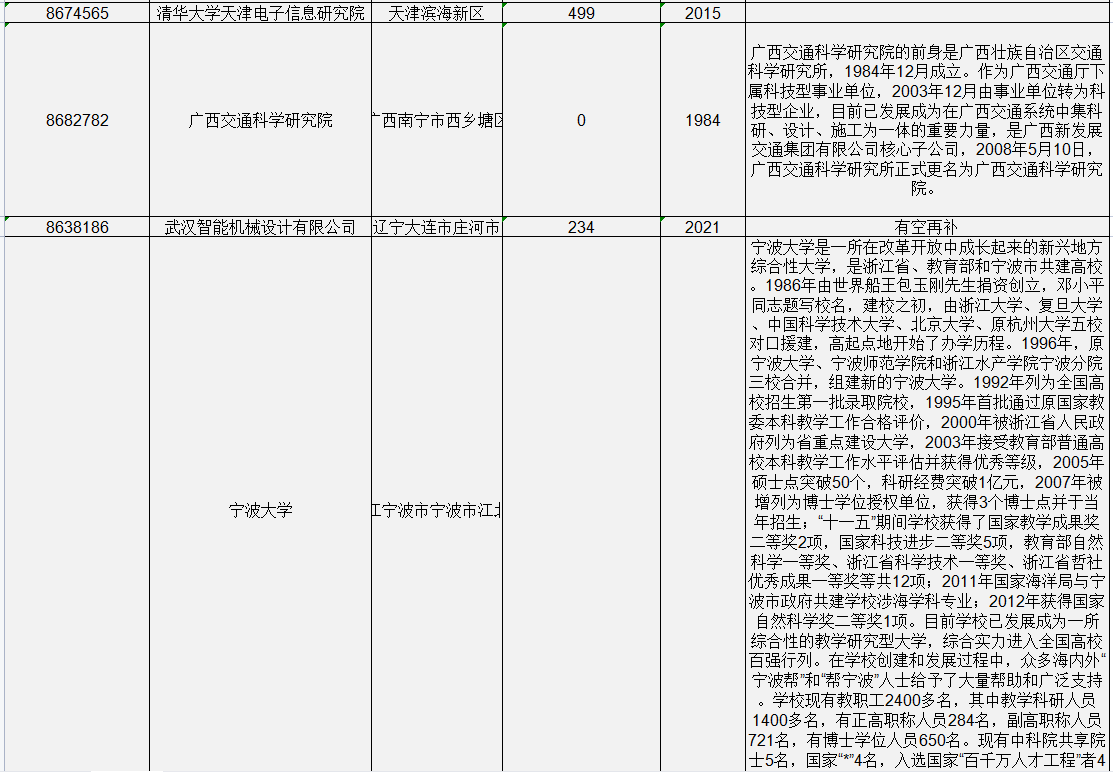Click the empty description cell beside 2015
The height and width of the screenshot is (772, 1113).
coord(925,13)
